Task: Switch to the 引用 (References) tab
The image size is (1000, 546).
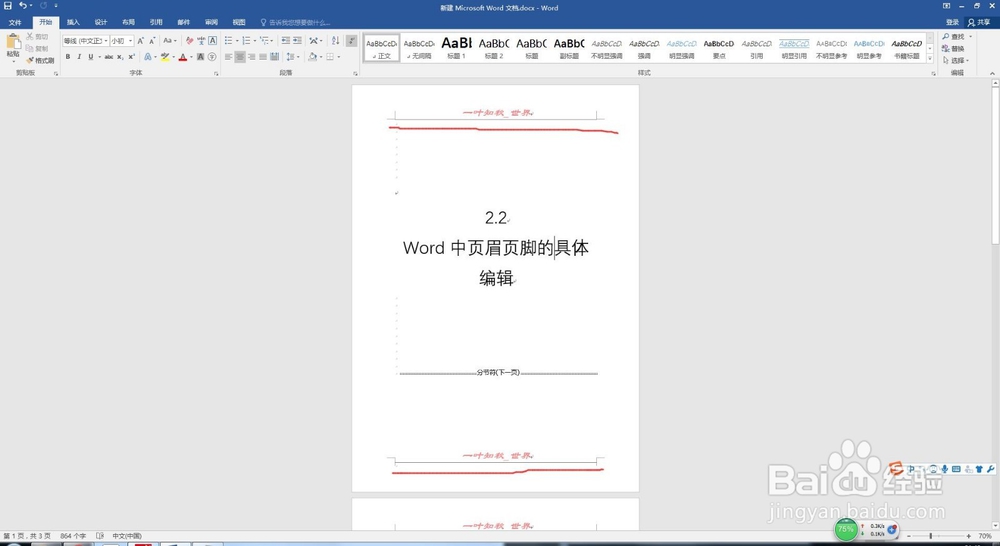Action: point(156,22)
